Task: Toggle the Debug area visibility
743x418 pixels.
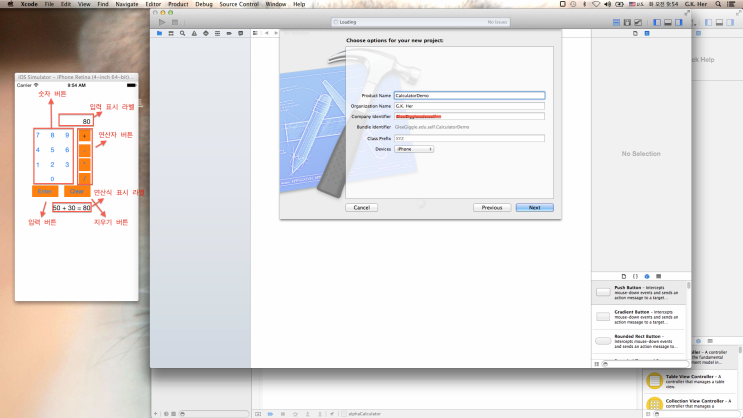Action: (x=668, y=22)
